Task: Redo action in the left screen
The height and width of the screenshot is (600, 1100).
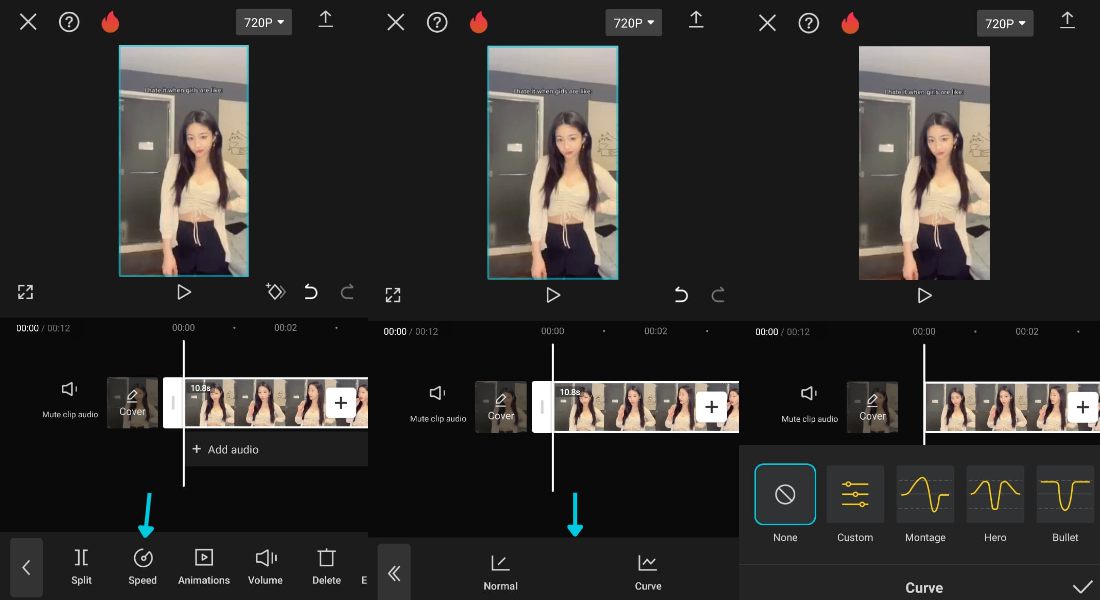Action: (347, 291)
